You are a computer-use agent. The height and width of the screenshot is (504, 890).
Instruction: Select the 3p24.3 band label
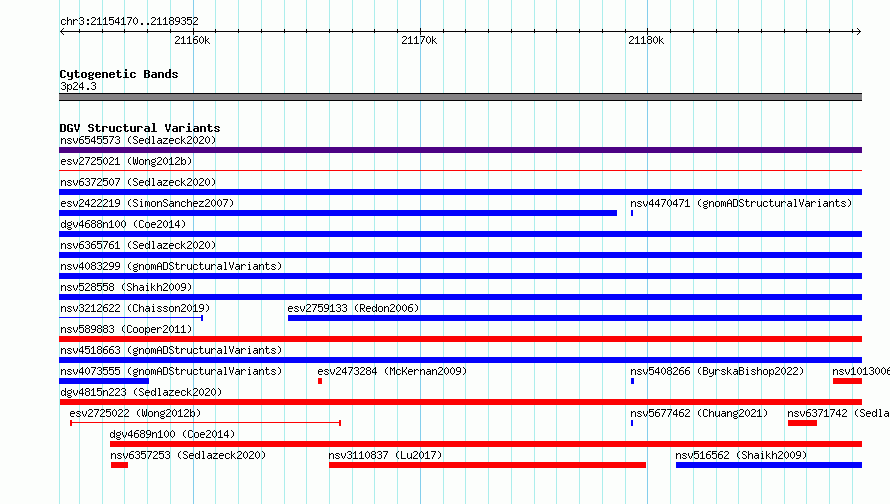point(78,86)
